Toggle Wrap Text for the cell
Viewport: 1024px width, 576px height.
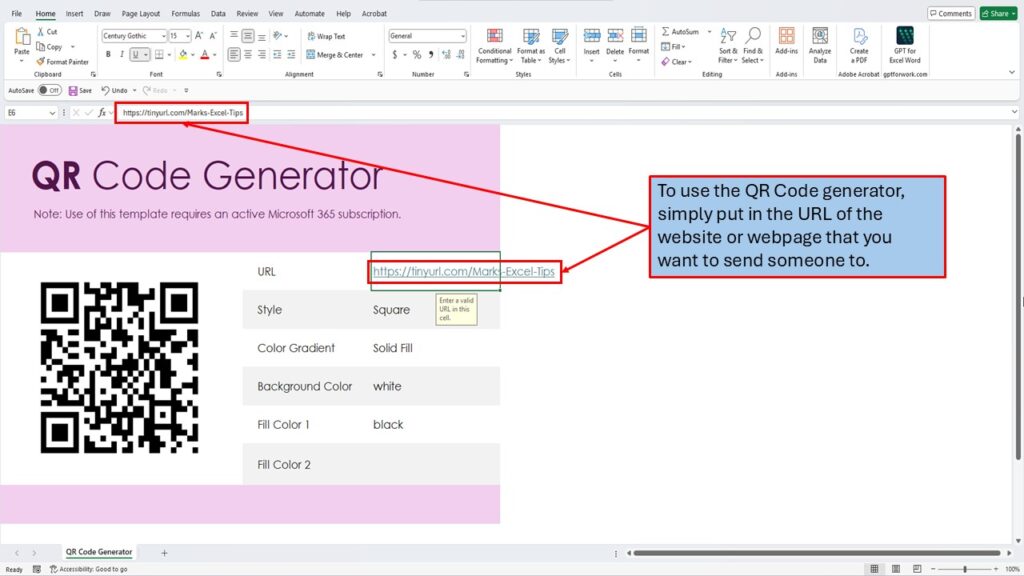326,36
